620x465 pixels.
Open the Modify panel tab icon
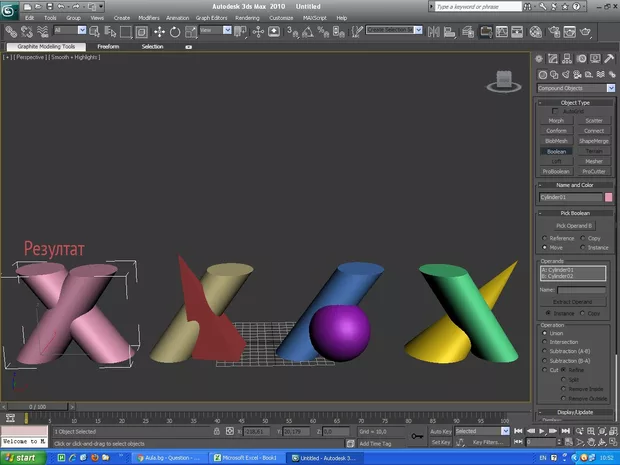[554, 60]
